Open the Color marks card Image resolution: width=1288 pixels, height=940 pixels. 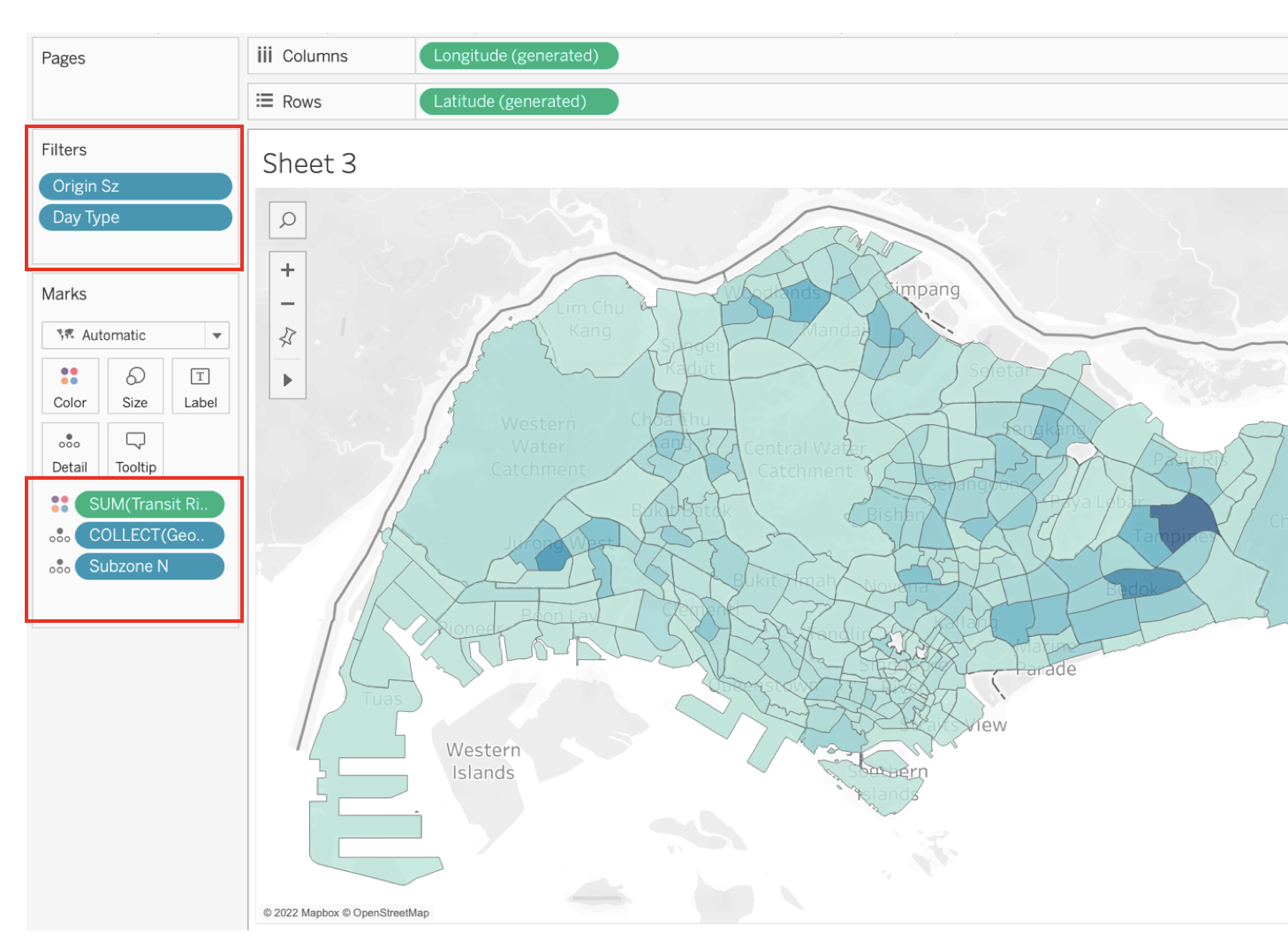pos(70,386)
